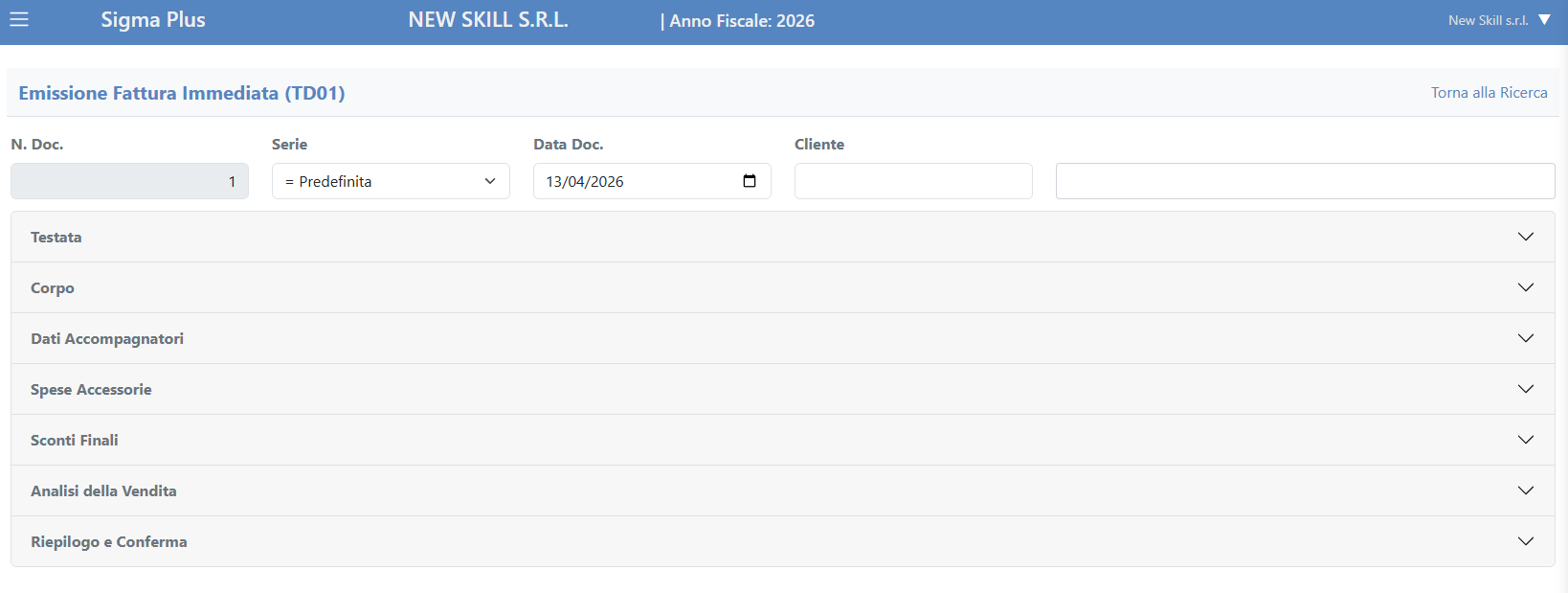Open the Serie dropdown
Viewport: 1568px width, 593px height.
391,181
